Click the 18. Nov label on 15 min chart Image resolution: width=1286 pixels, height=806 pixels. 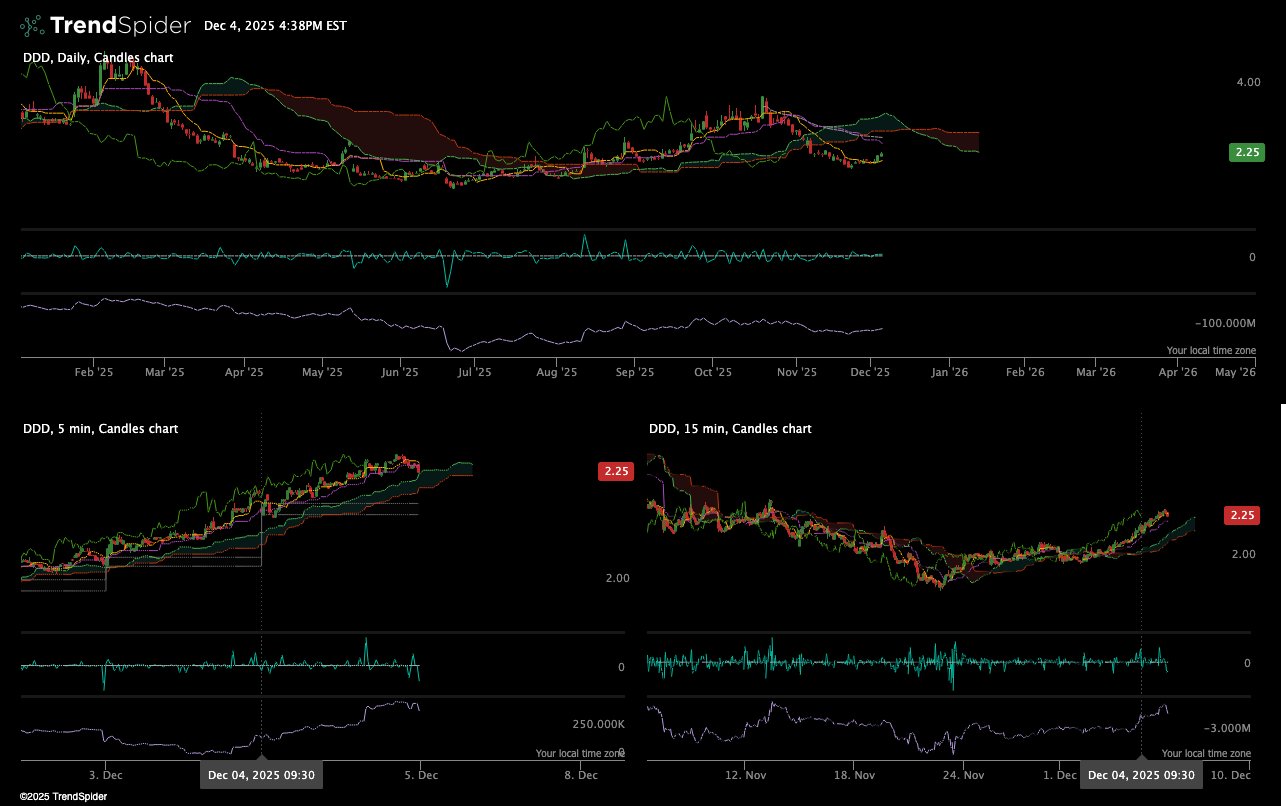tap(853, 775)
